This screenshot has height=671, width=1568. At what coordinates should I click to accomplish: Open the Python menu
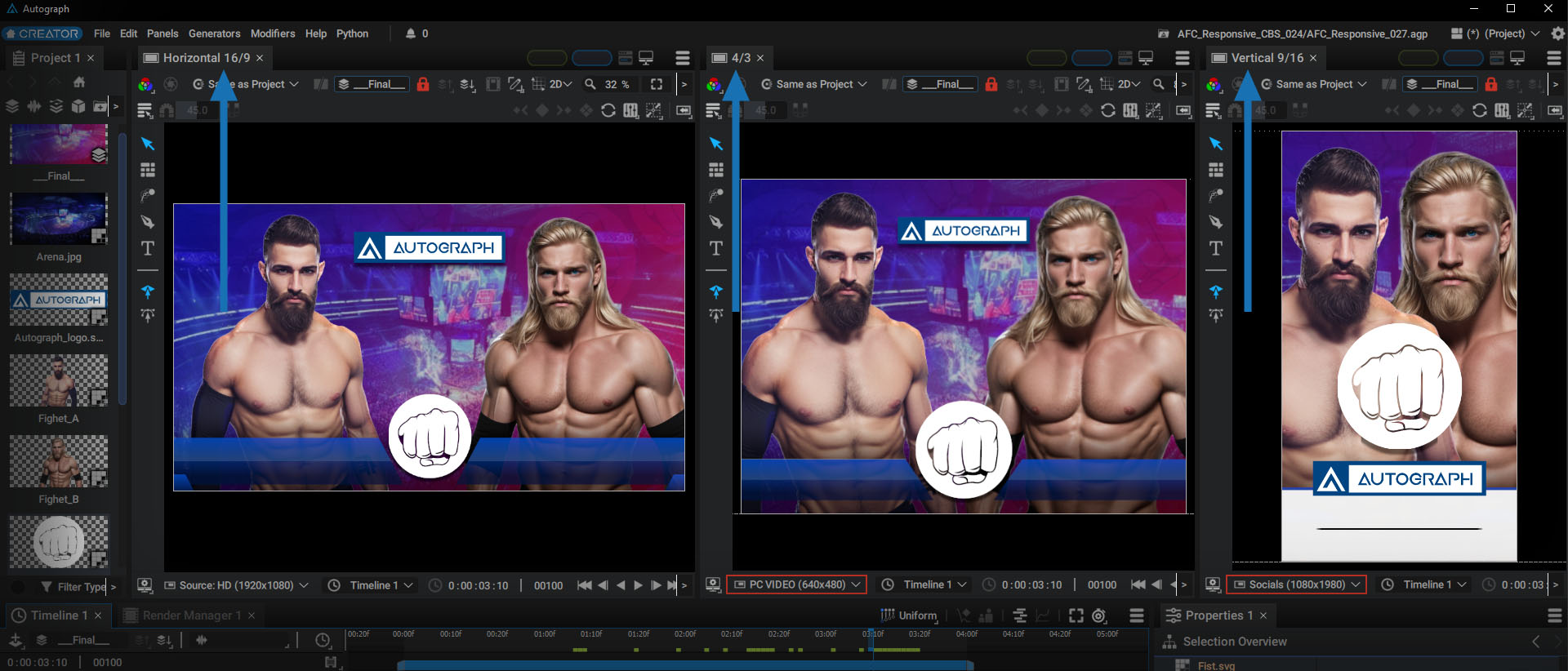click(x=352, y=33)
